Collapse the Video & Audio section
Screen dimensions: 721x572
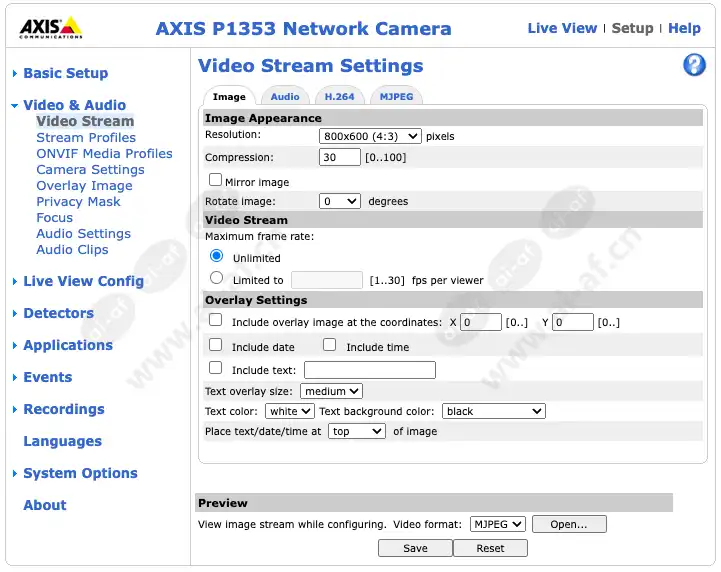[15, 105]
